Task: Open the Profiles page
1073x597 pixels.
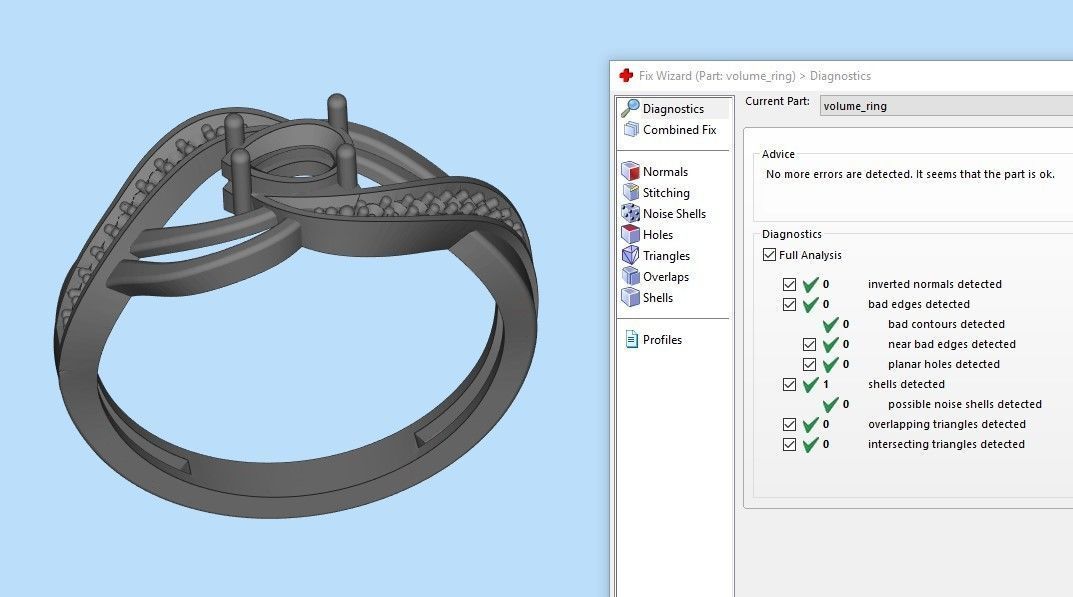Action: 662,340
